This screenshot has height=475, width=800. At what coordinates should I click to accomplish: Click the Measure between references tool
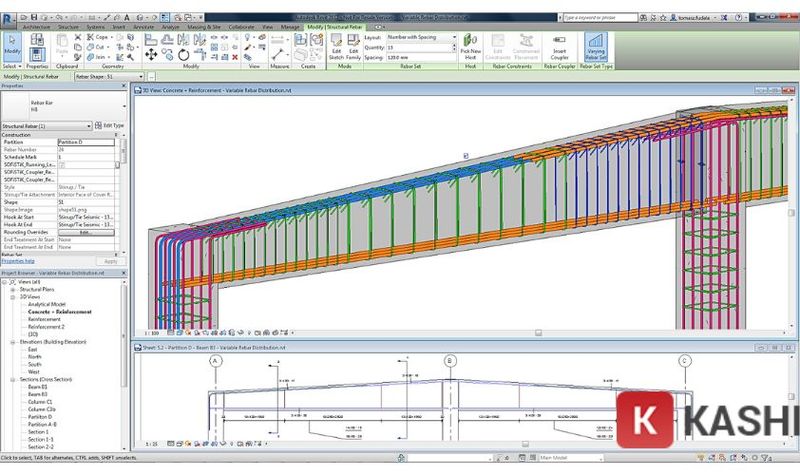pos(278,54)
